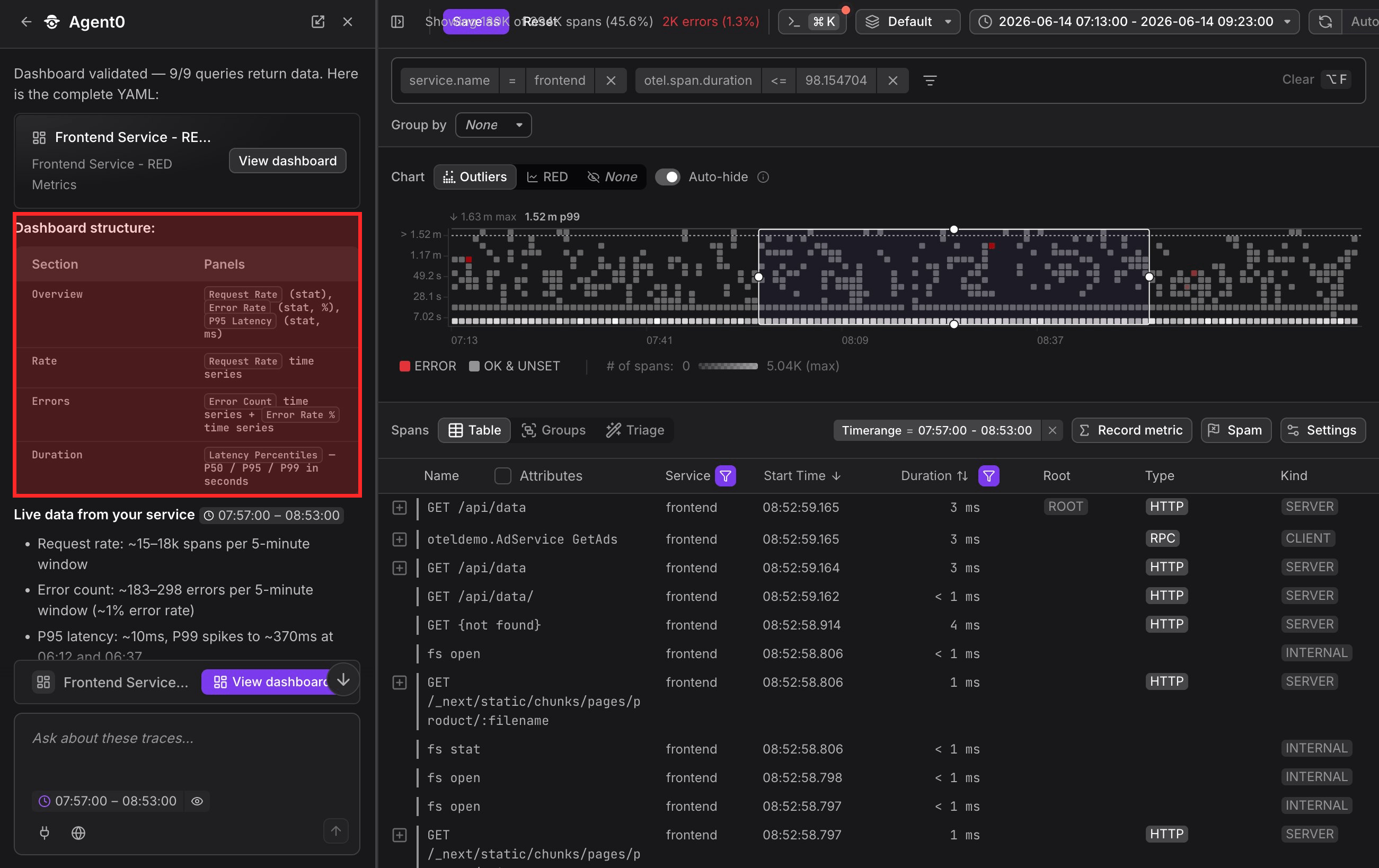Image resolution: width=1379 pixels, height=868 pixels.
Task: Toggle the sidebar panel icon
Action: [397, 22]
